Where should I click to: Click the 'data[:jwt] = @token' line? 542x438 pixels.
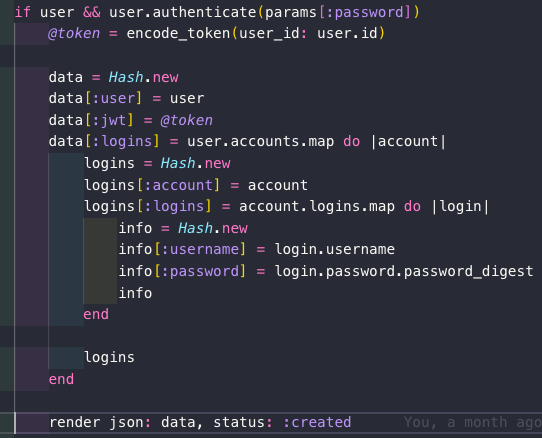coord(131,120)
